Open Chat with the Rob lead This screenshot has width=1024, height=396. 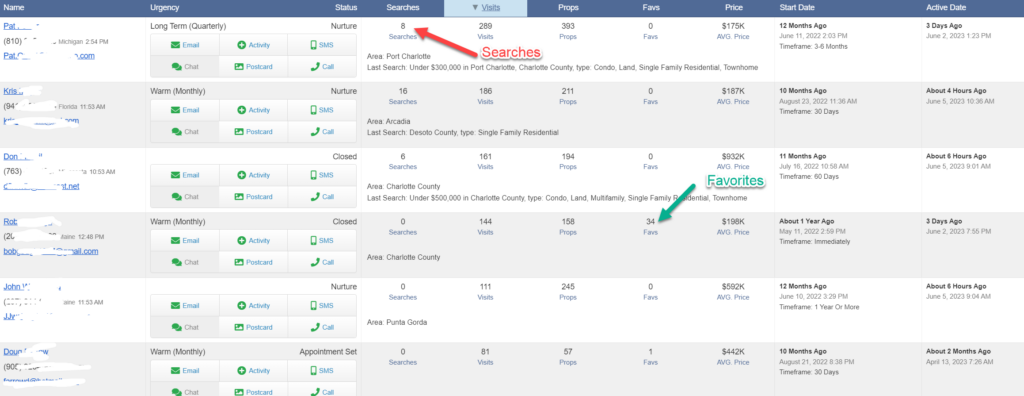pos(185,262)
